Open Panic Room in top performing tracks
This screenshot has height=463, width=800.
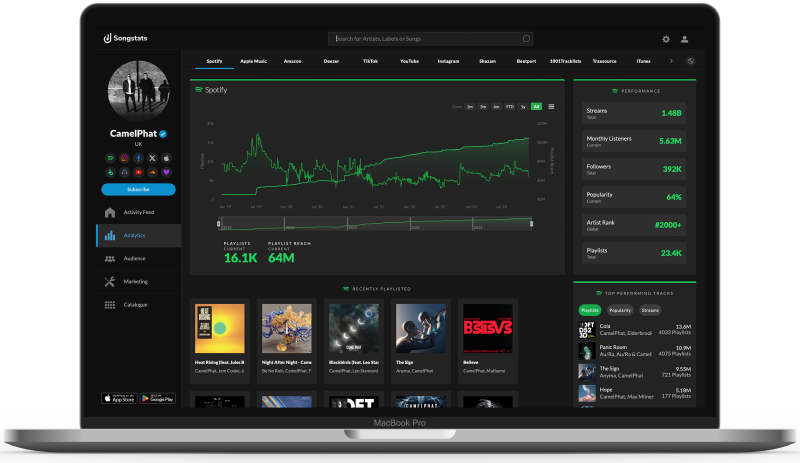point(635,351)
